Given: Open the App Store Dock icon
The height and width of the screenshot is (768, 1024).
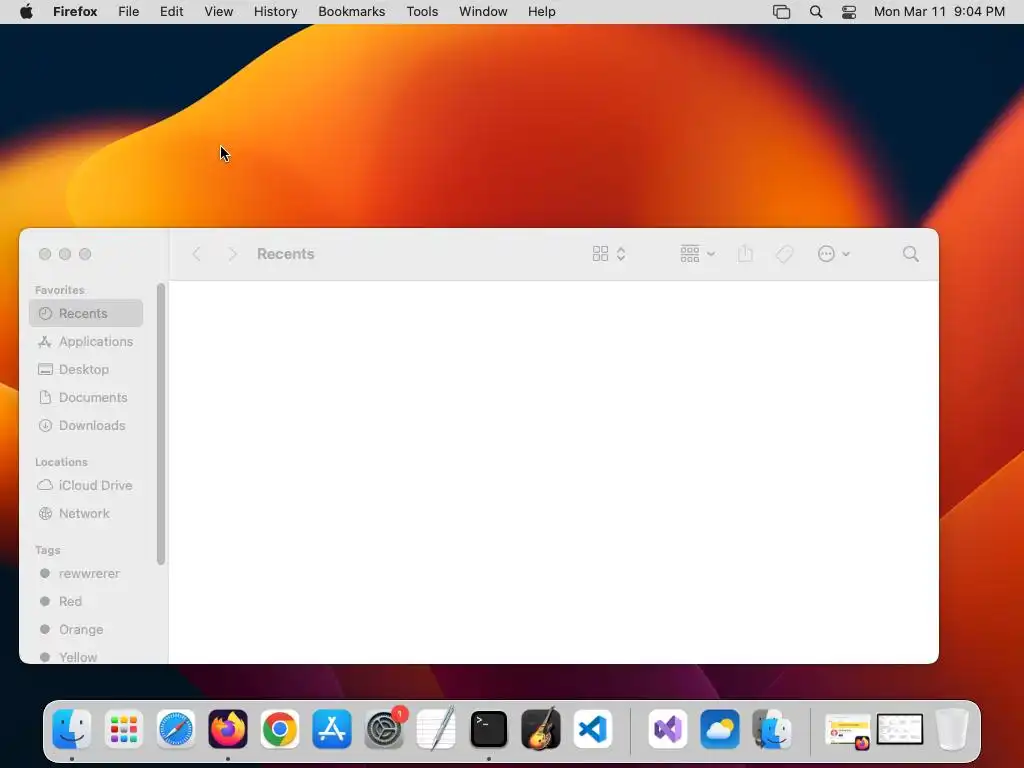Looking at the screenshot, I should [x=332, y=729].
